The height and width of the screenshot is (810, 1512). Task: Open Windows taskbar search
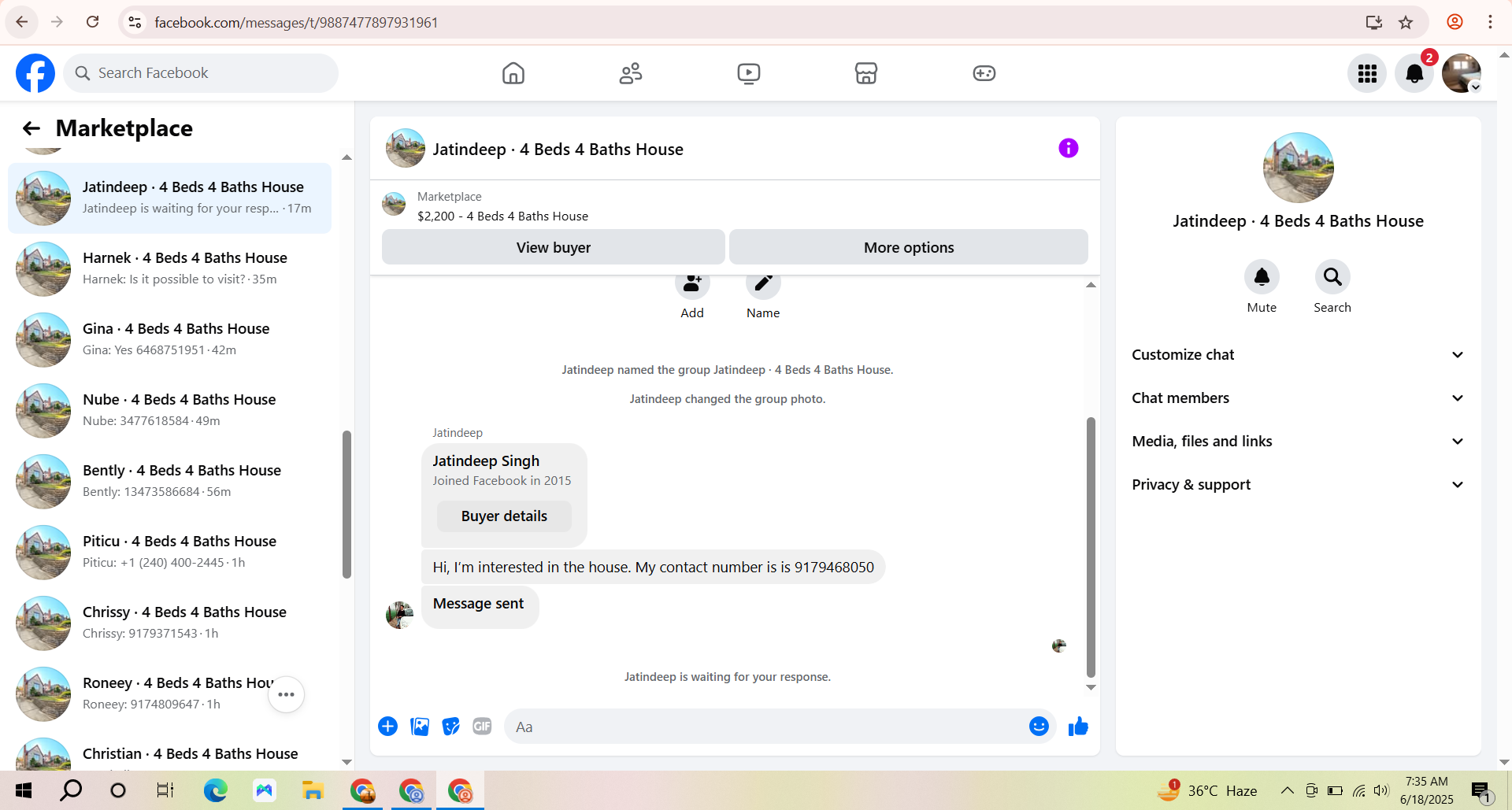pyautogui.click(x=71, y=790)
